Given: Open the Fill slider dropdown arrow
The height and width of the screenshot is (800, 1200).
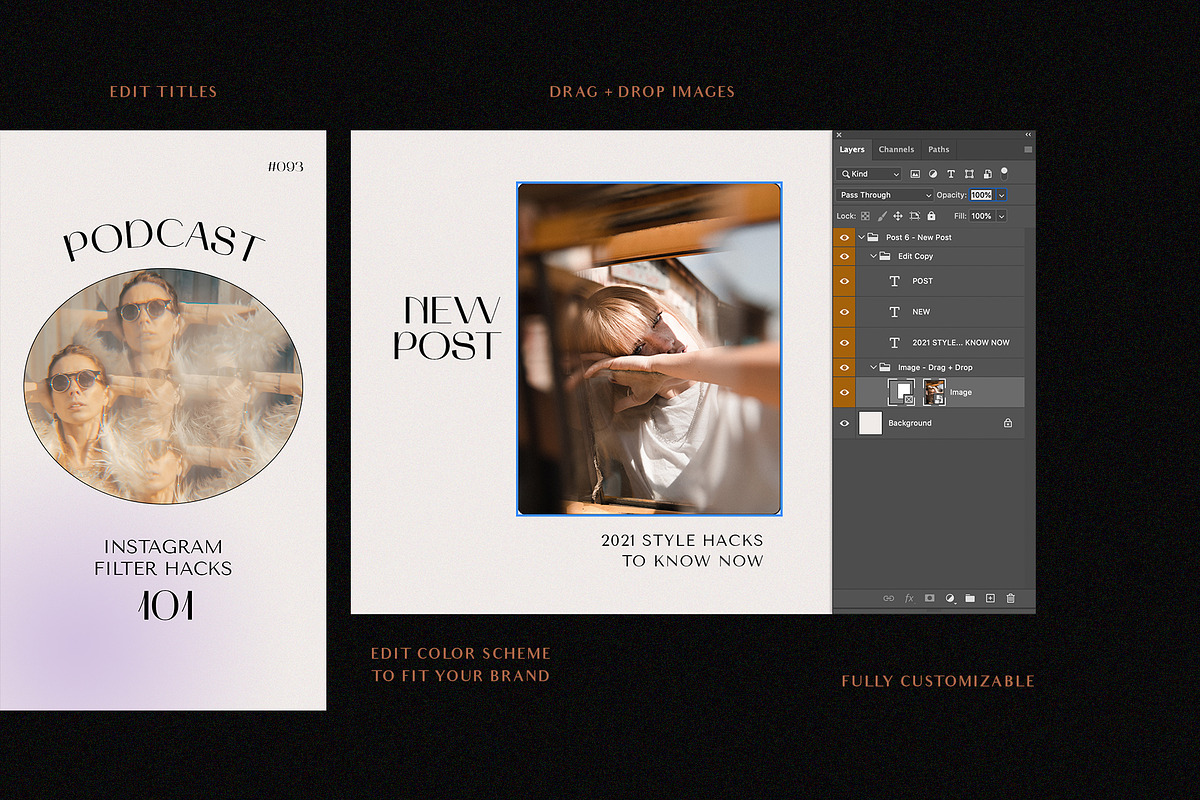Looking at the screenshot, I should (1001, 216).
